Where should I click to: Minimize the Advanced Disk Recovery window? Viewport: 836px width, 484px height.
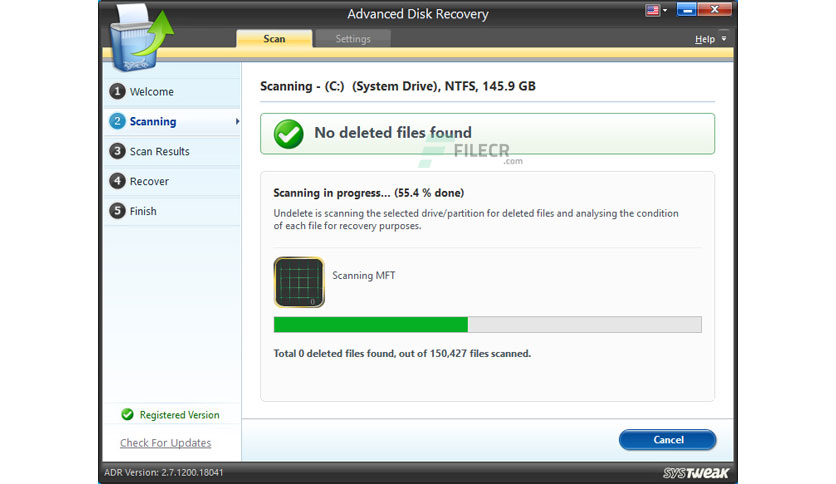pyautogui.click(x=687, y=10)
